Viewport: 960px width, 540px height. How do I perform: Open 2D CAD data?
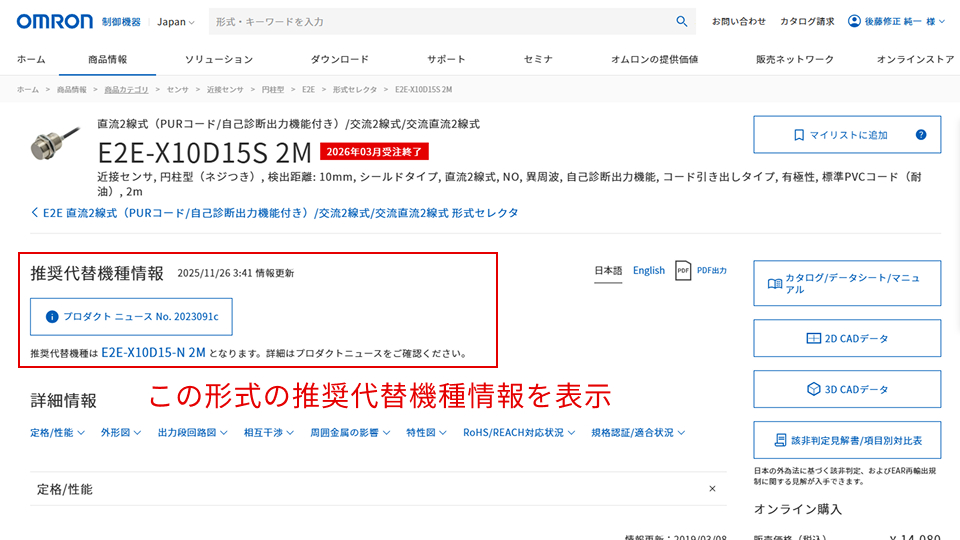846,338
